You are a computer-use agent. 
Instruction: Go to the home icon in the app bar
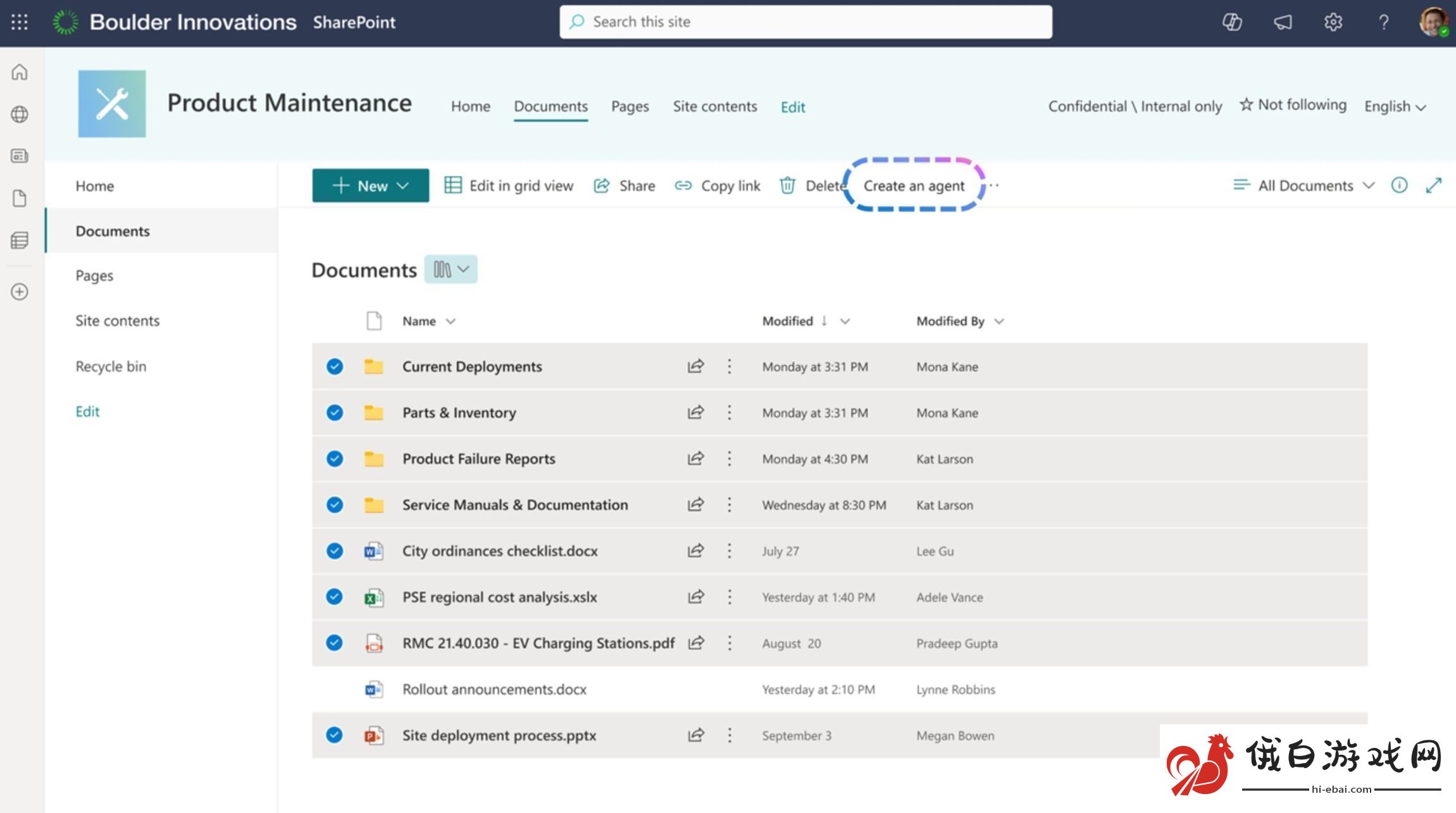click(x=20, y=72)
